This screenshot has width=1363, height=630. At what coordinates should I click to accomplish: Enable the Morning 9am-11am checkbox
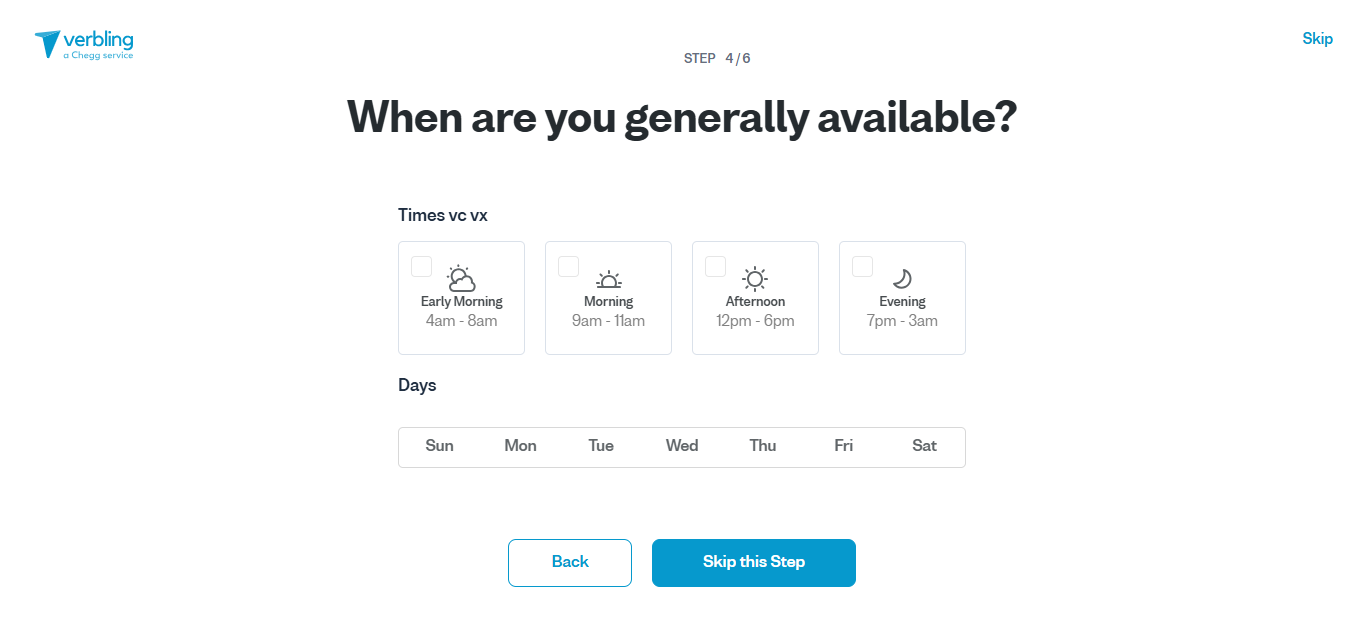pos(568,265)
